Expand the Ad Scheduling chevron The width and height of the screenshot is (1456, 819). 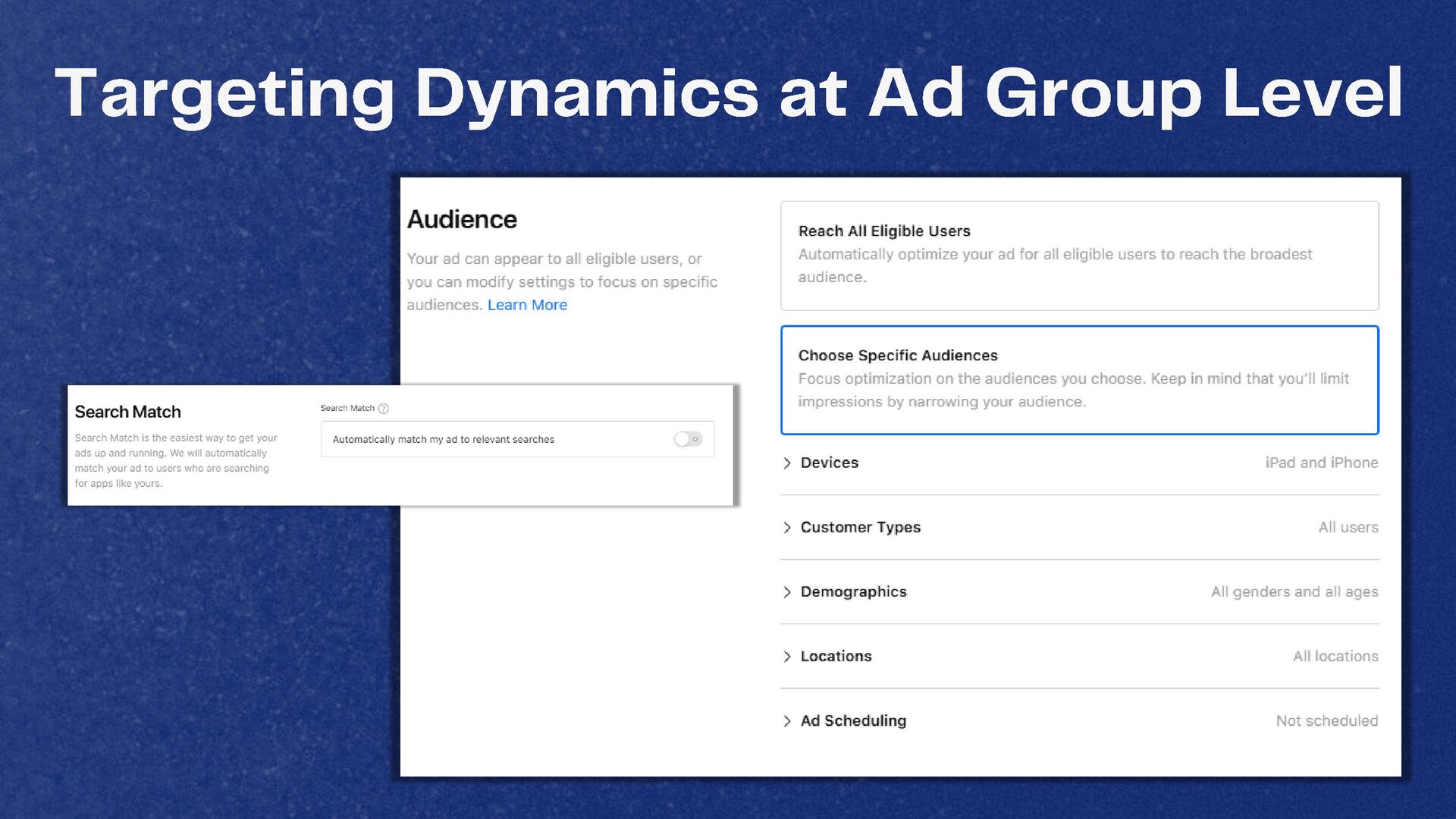(787, 721)
